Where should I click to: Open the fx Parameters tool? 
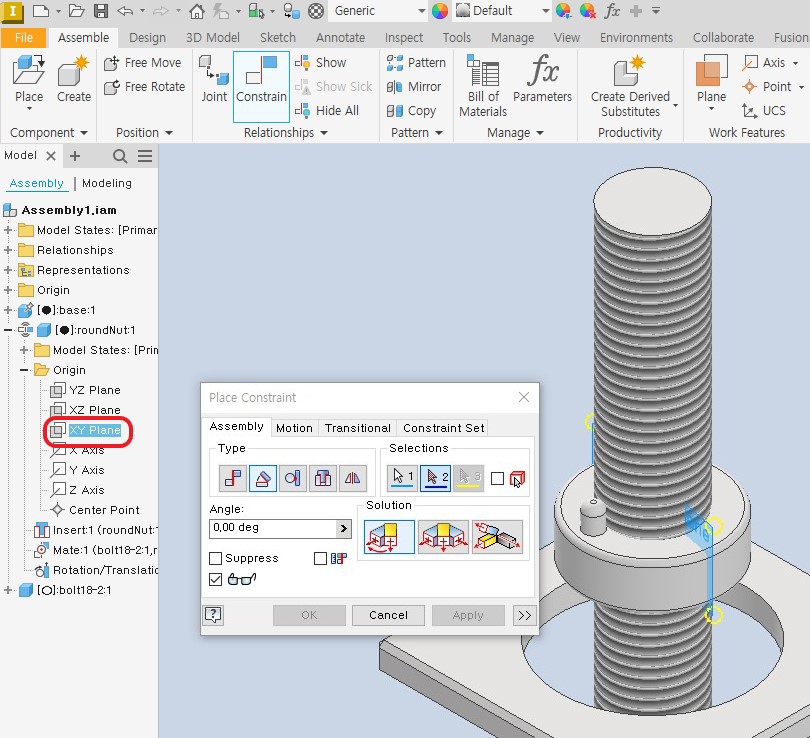[x=542, y=79]
